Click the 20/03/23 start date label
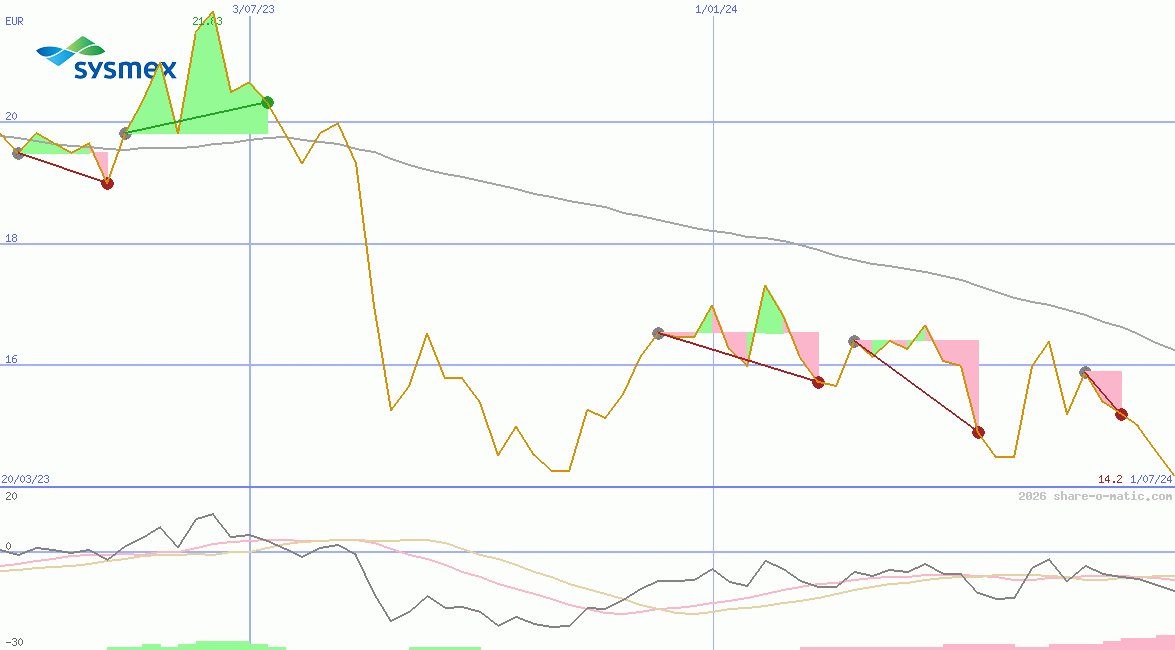The width and height of the screenshot is (1175, 650). pyautogui.click(x=25, y=479)
